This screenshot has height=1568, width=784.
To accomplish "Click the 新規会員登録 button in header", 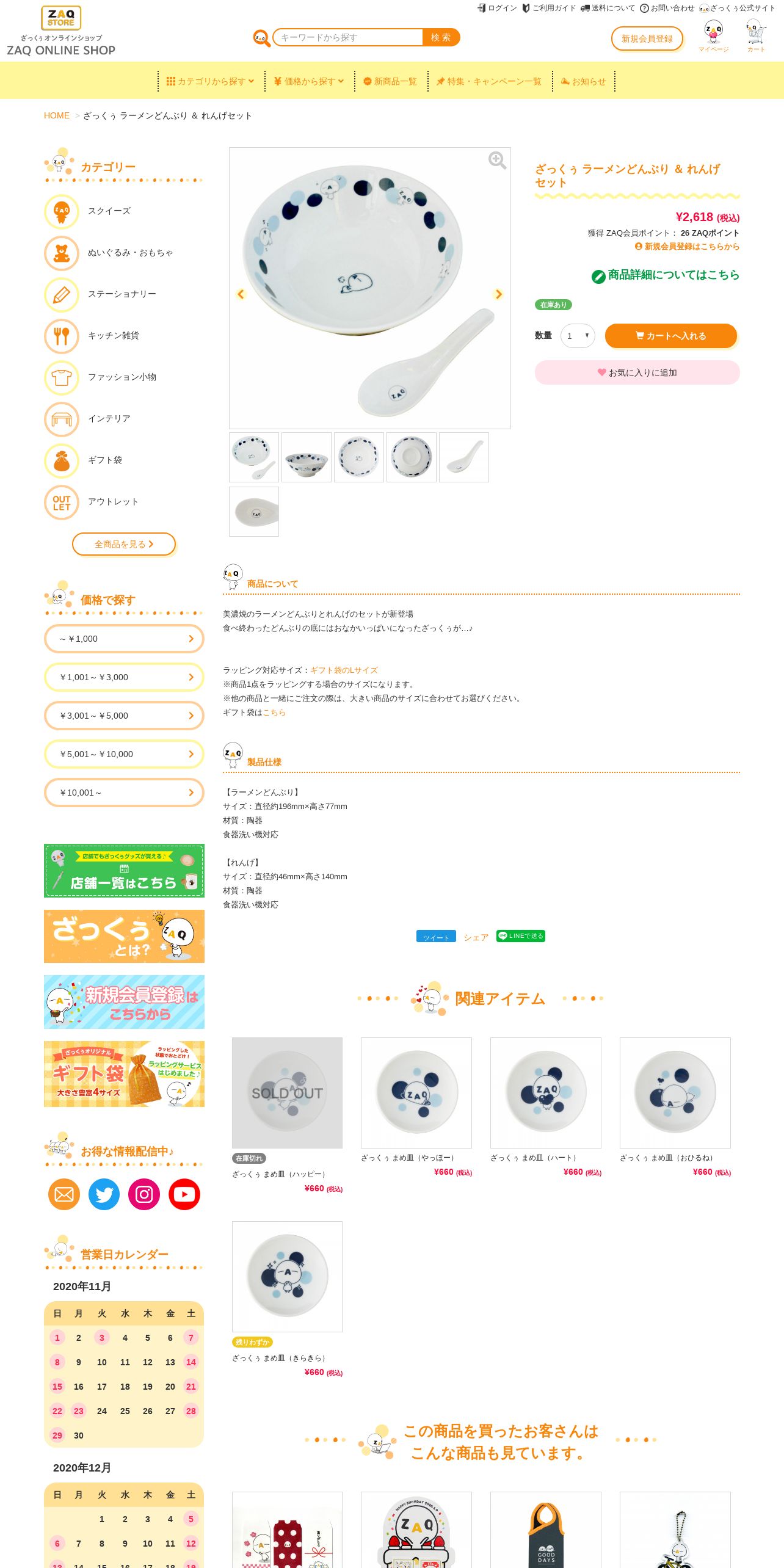I will tap(647, 38).
